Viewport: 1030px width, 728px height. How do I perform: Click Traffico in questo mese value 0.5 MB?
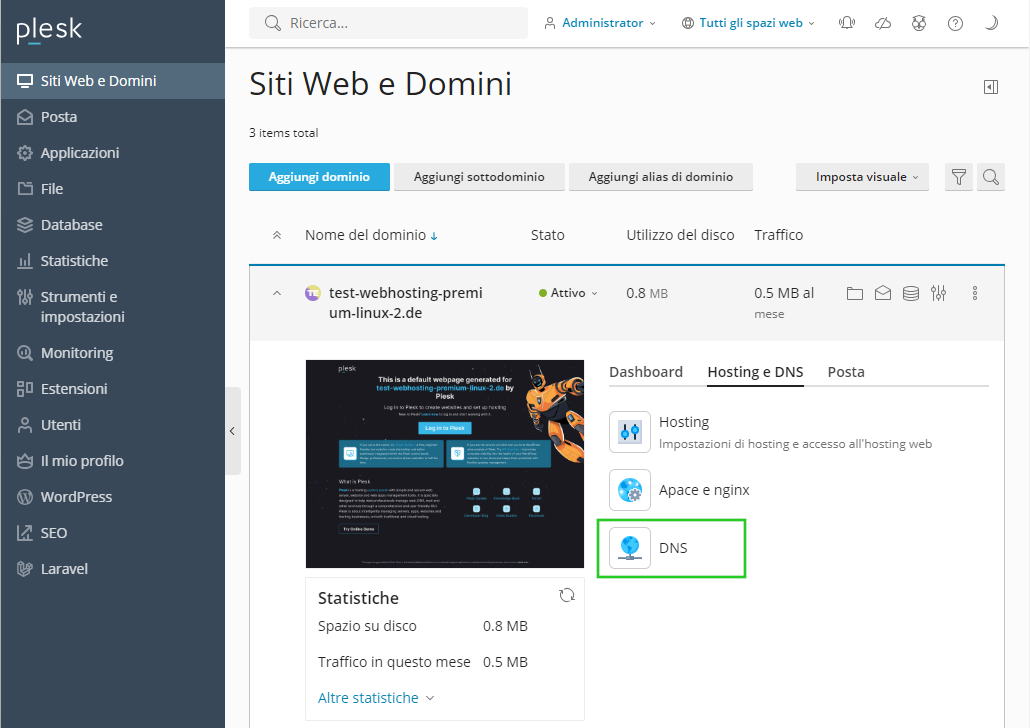click(505, 662)
